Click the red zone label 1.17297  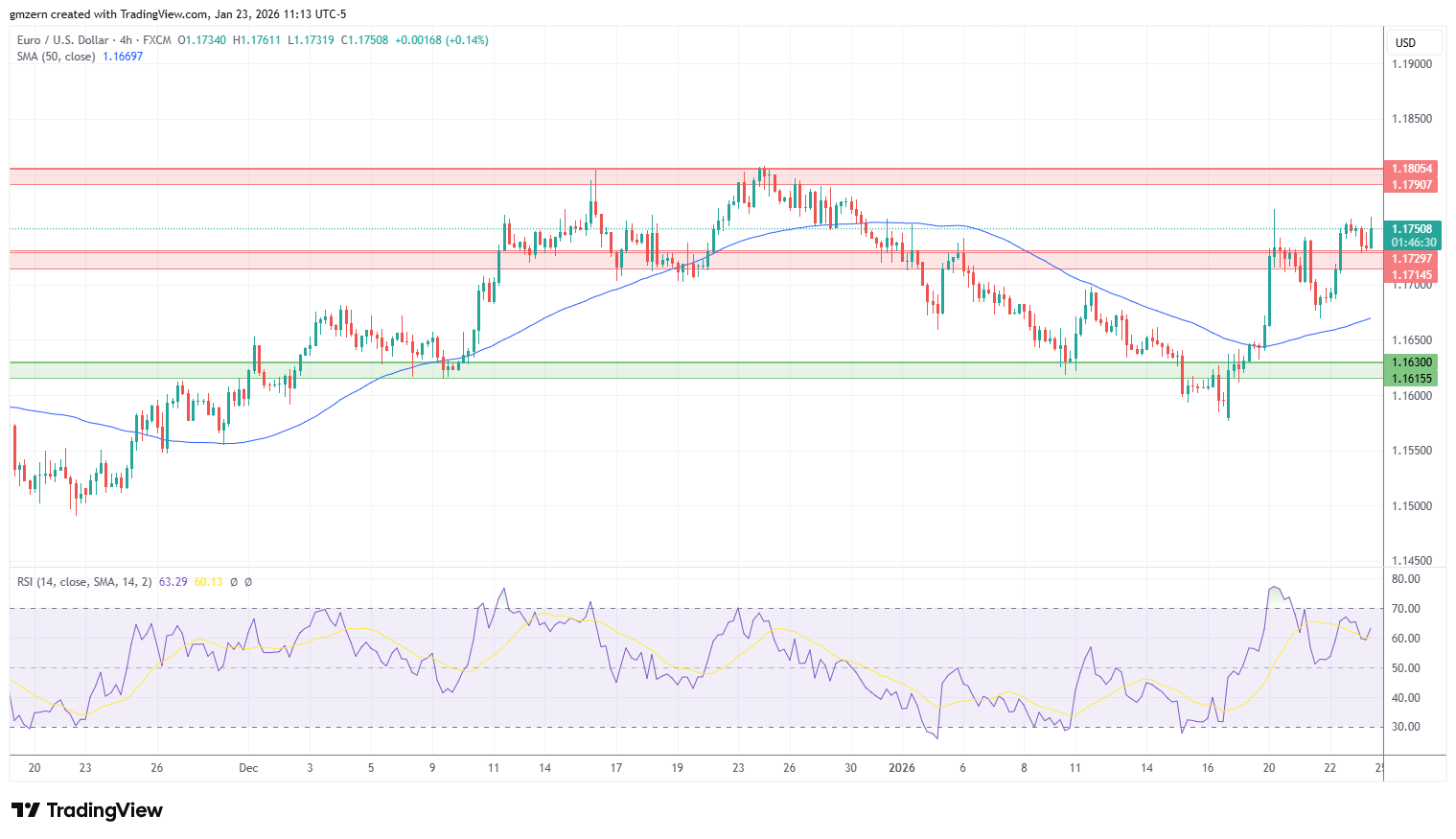pos(1412,259)
